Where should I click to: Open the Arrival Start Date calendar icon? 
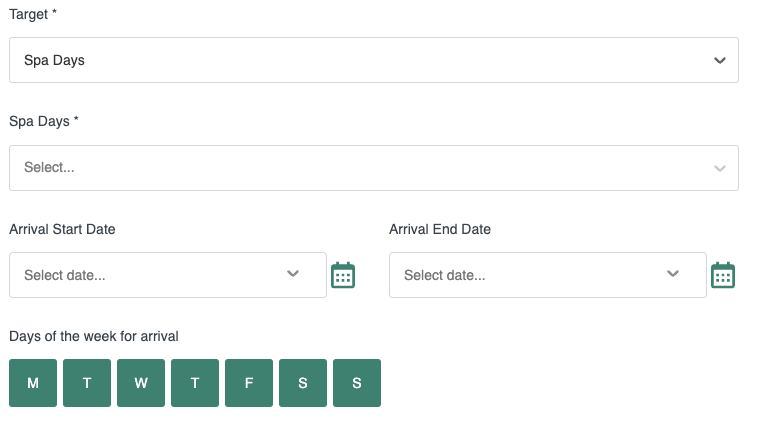pyautogui.click(x=343, y=275)
